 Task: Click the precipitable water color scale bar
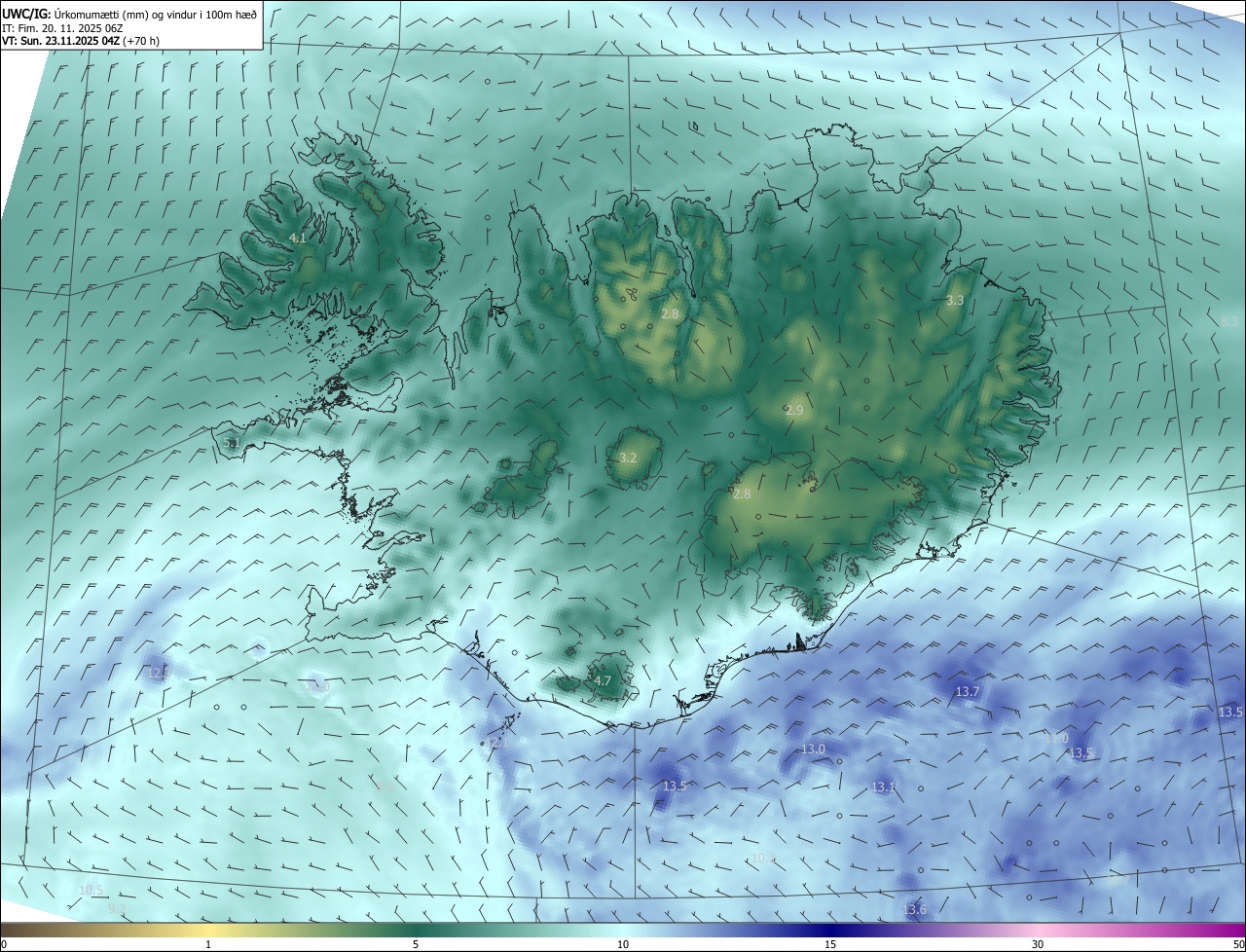[x=623, y=931]
